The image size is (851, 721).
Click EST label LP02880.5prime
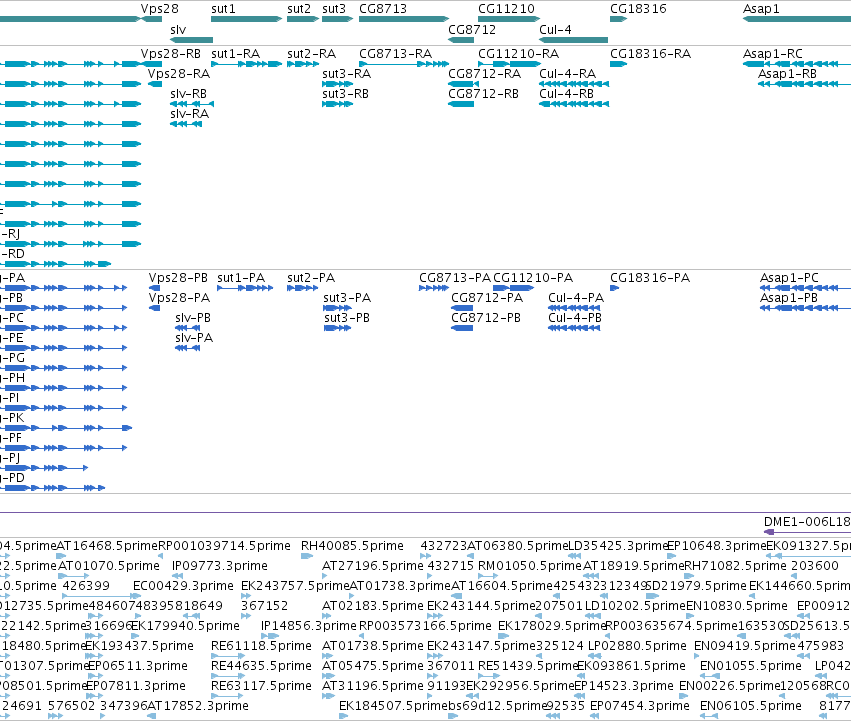(x=637, y=646)
